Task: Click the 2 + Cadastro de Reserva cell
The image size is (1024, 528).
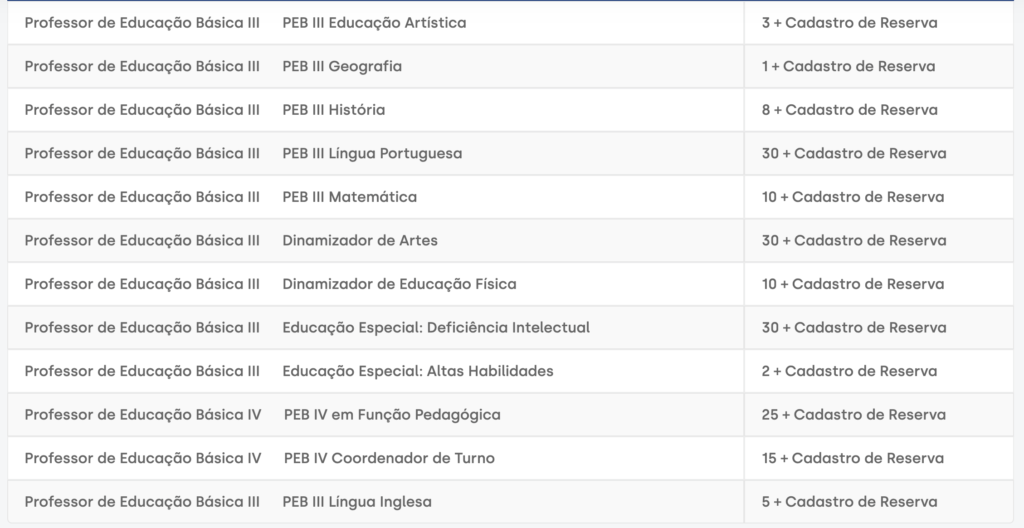Action: point(849,371)
